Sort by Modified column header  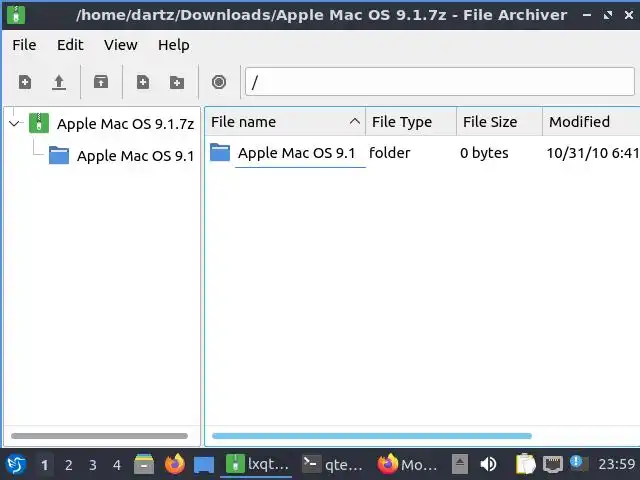tap(591, 122)
